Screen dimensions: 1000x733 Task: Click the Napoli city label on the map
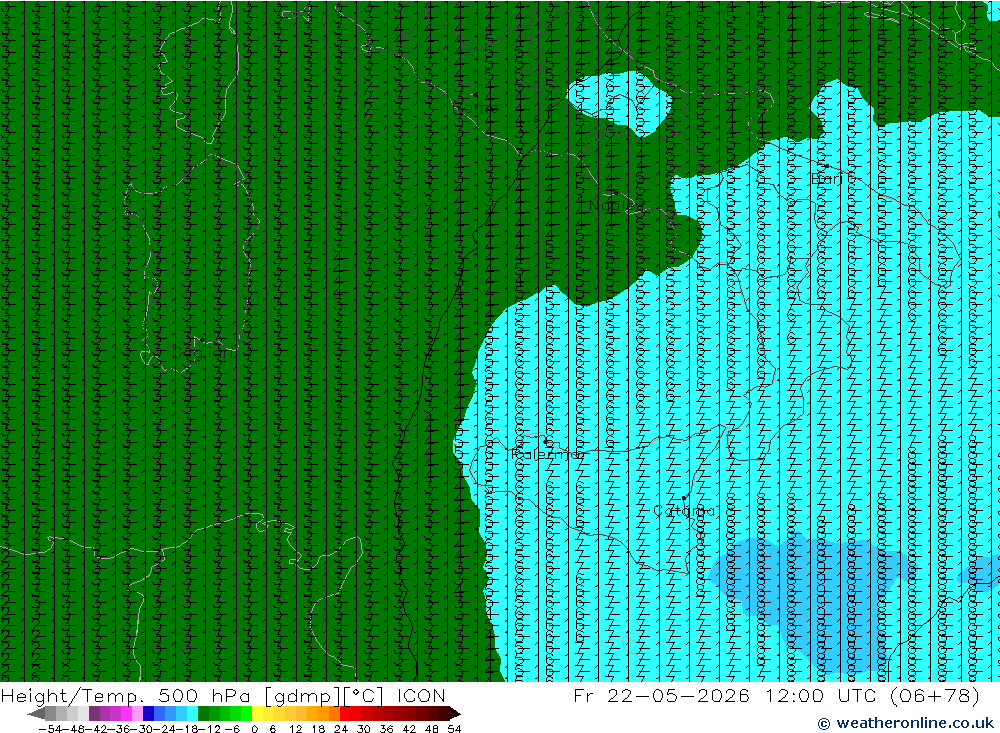click(x=616, y=205)
